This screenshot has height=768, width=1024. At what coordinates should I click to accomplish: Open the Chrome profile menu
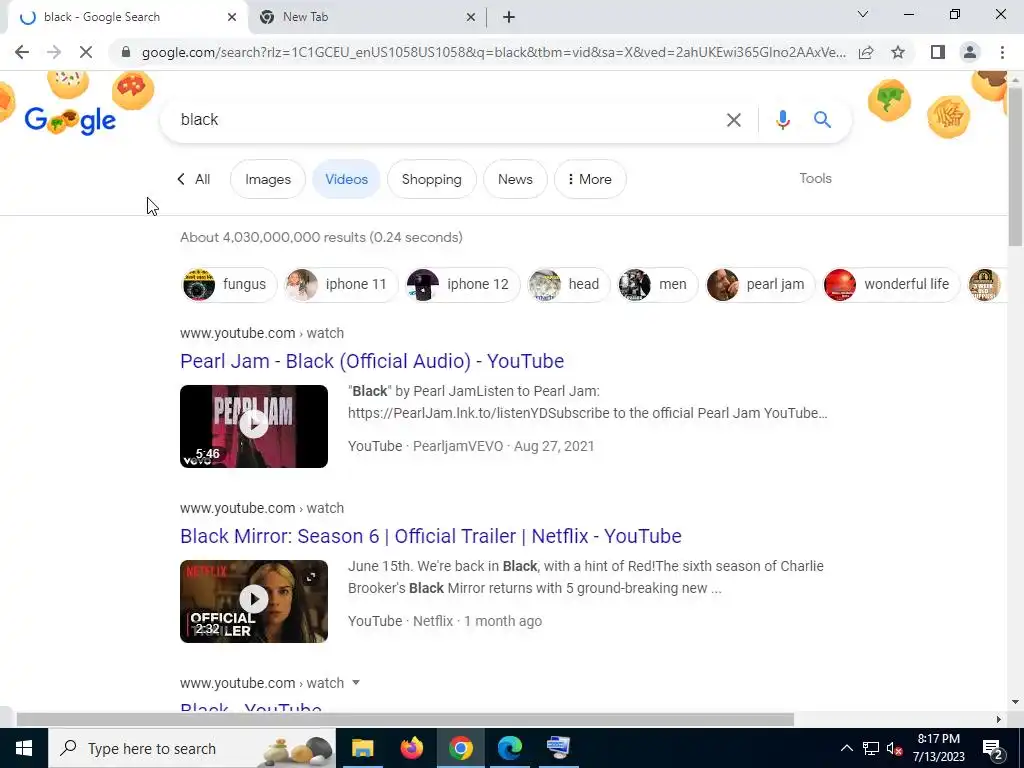[x=970, y=52]
